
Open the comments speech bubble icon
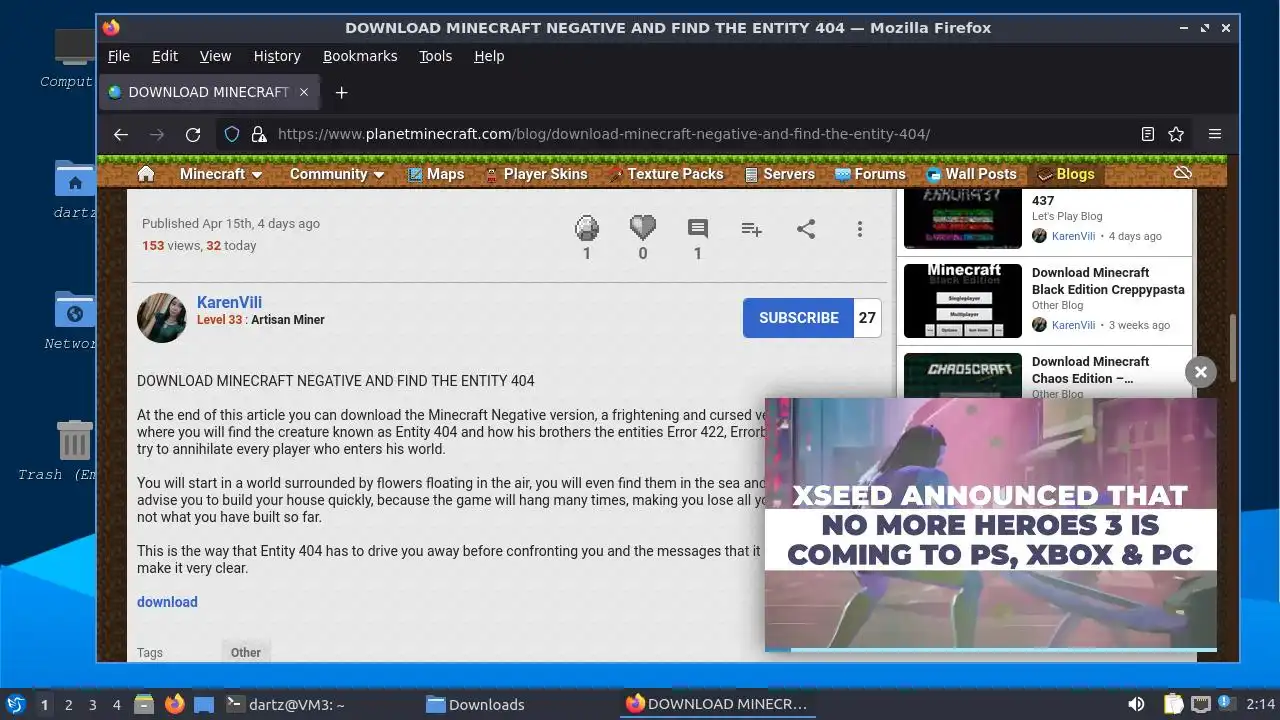pos(698,229)
